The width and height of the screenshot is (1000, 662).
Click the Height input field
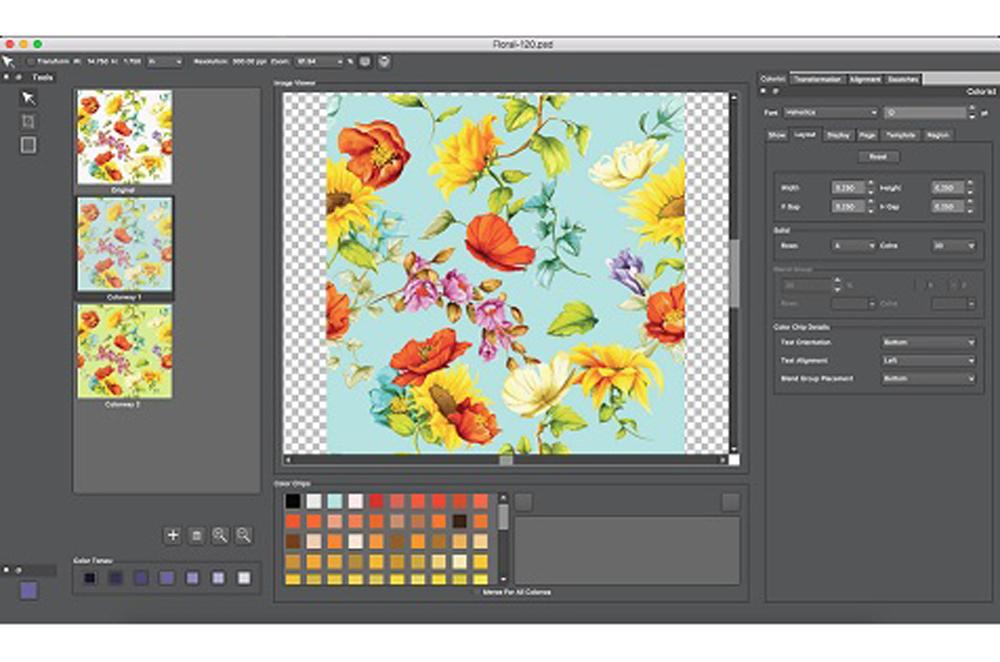[947, 188]
